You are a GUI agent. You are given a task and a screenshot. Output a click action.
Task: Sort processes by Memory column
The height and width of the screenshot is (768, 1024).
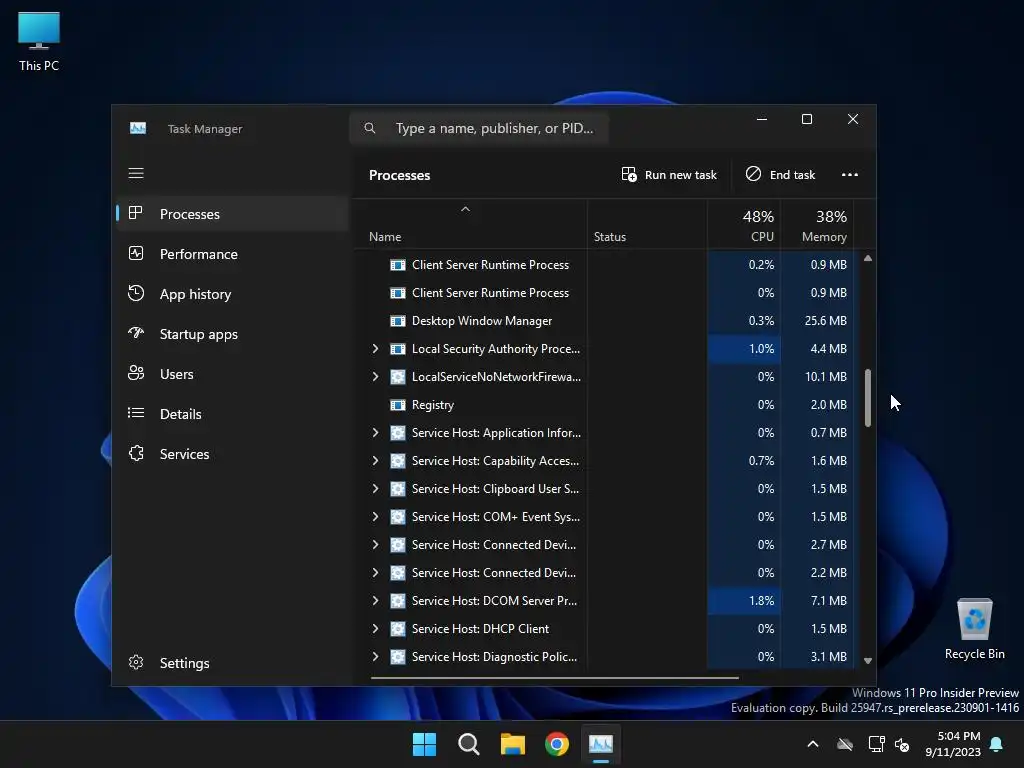pyautogui.click(x=818, y=225)
